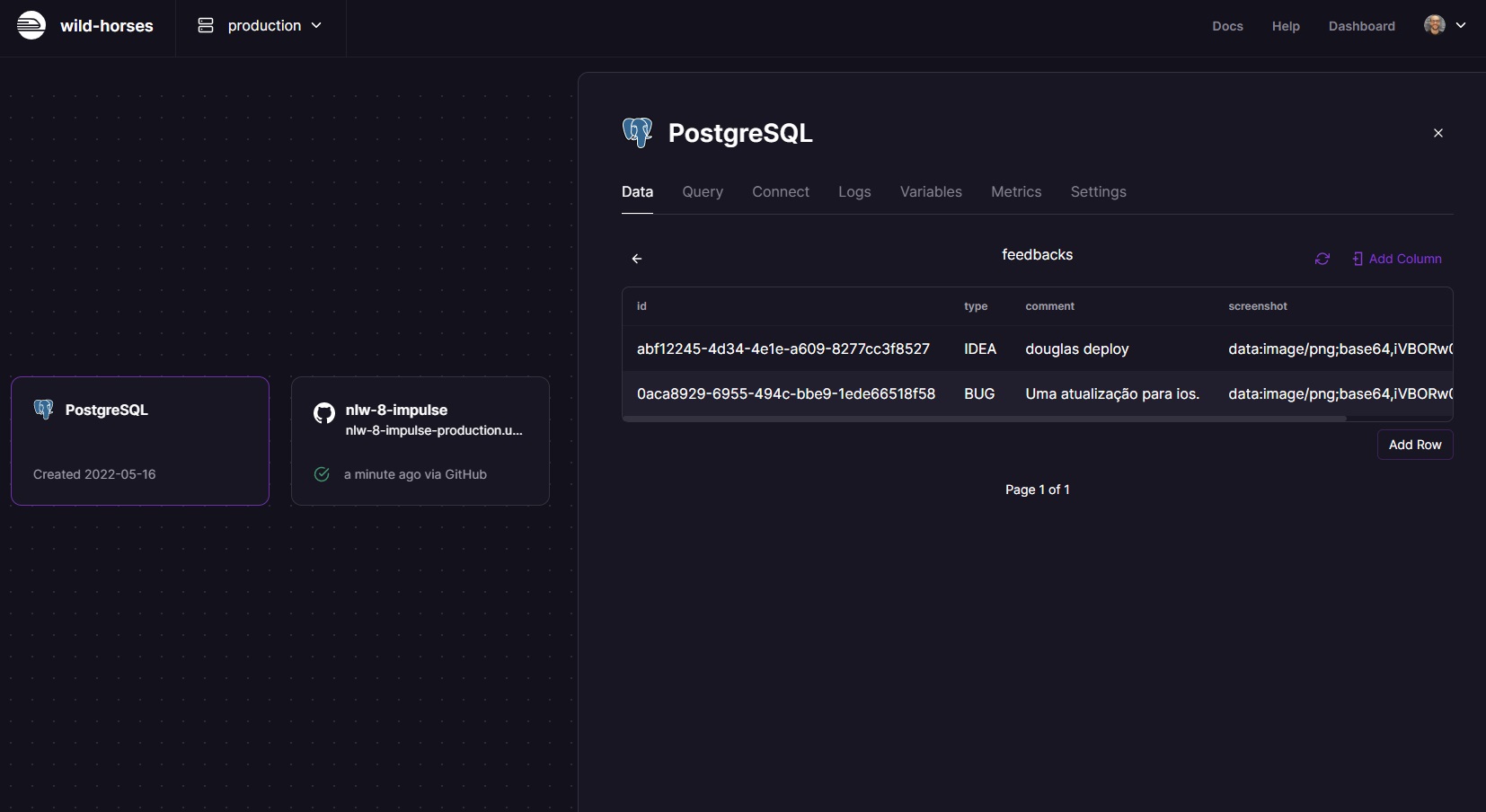
Task: Click the PostgreSQL card elephant icon
Action: click(44, 410)
